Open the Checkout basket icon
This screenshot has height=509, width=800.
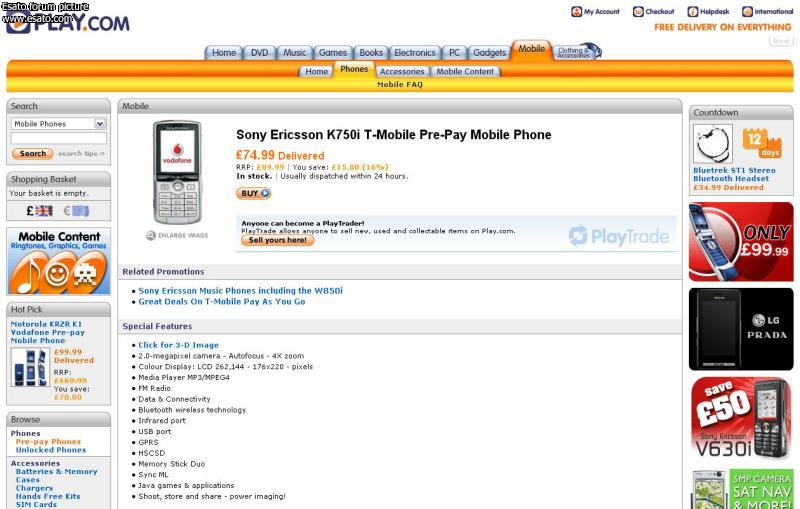tap(636, 12)
